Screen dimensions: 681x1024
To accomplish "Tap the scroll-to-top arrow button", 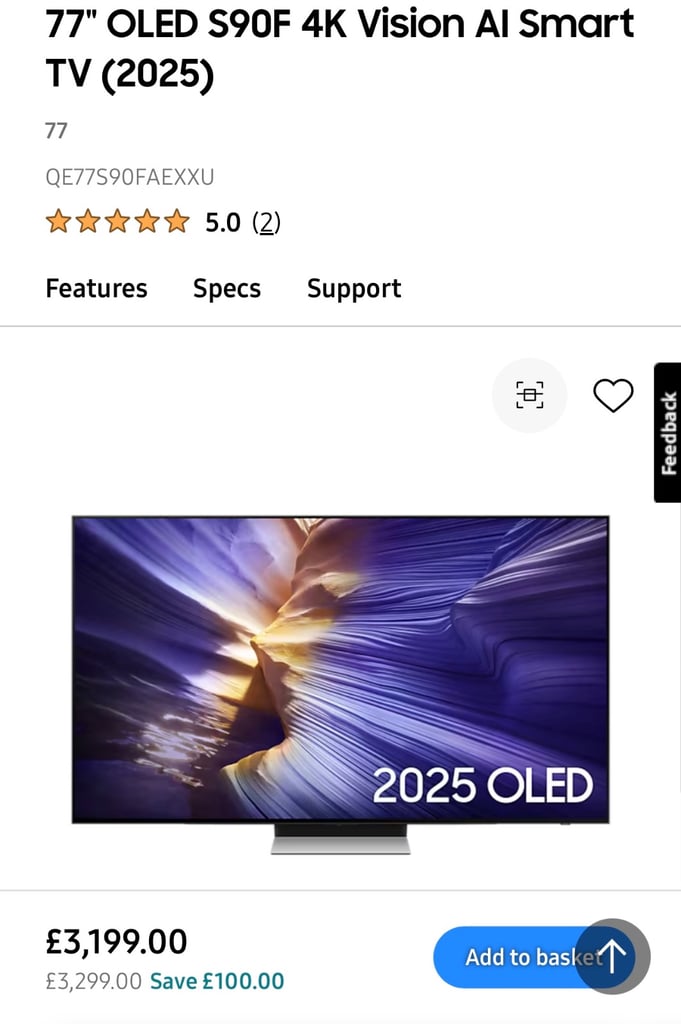I will tap(612, 956).
